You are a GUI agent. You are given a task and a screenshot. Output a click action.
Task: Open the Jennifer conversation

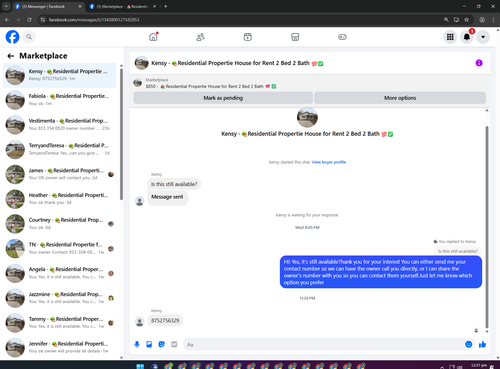click(x=59, y=347)
